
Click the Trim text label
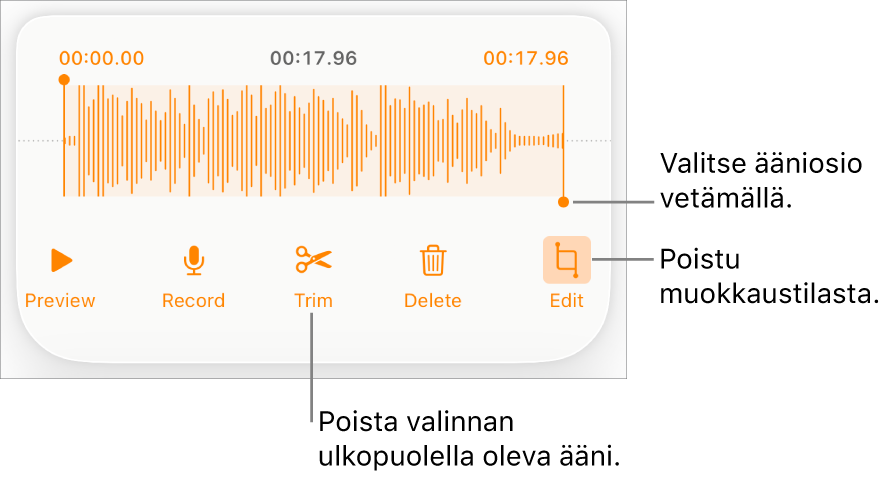click(x=314, y=300)
